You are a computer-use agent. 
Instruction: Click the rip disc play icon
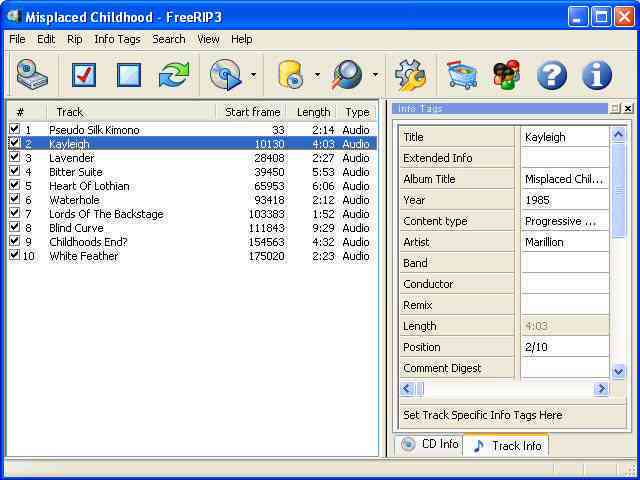[x=226, y=75]
